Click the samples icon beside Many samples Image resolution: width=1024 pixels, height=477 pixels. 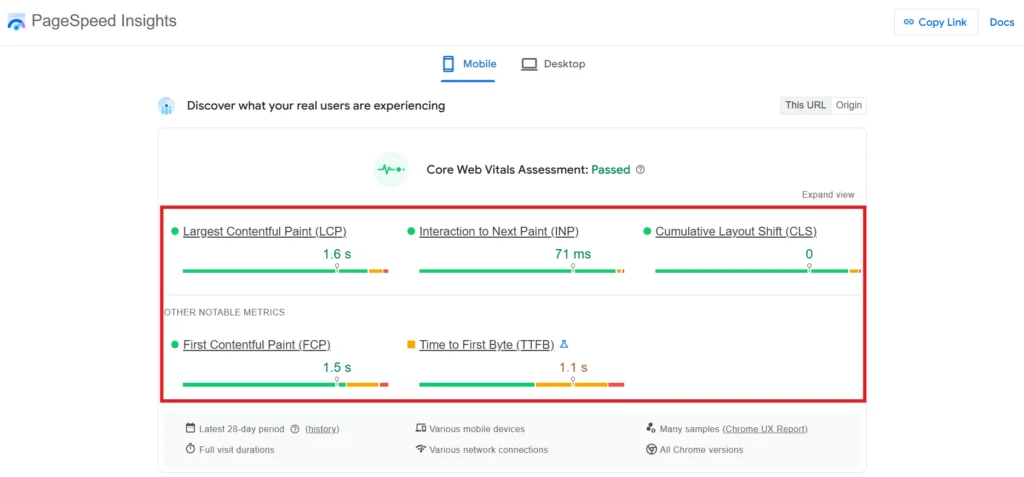pos(651,429)
